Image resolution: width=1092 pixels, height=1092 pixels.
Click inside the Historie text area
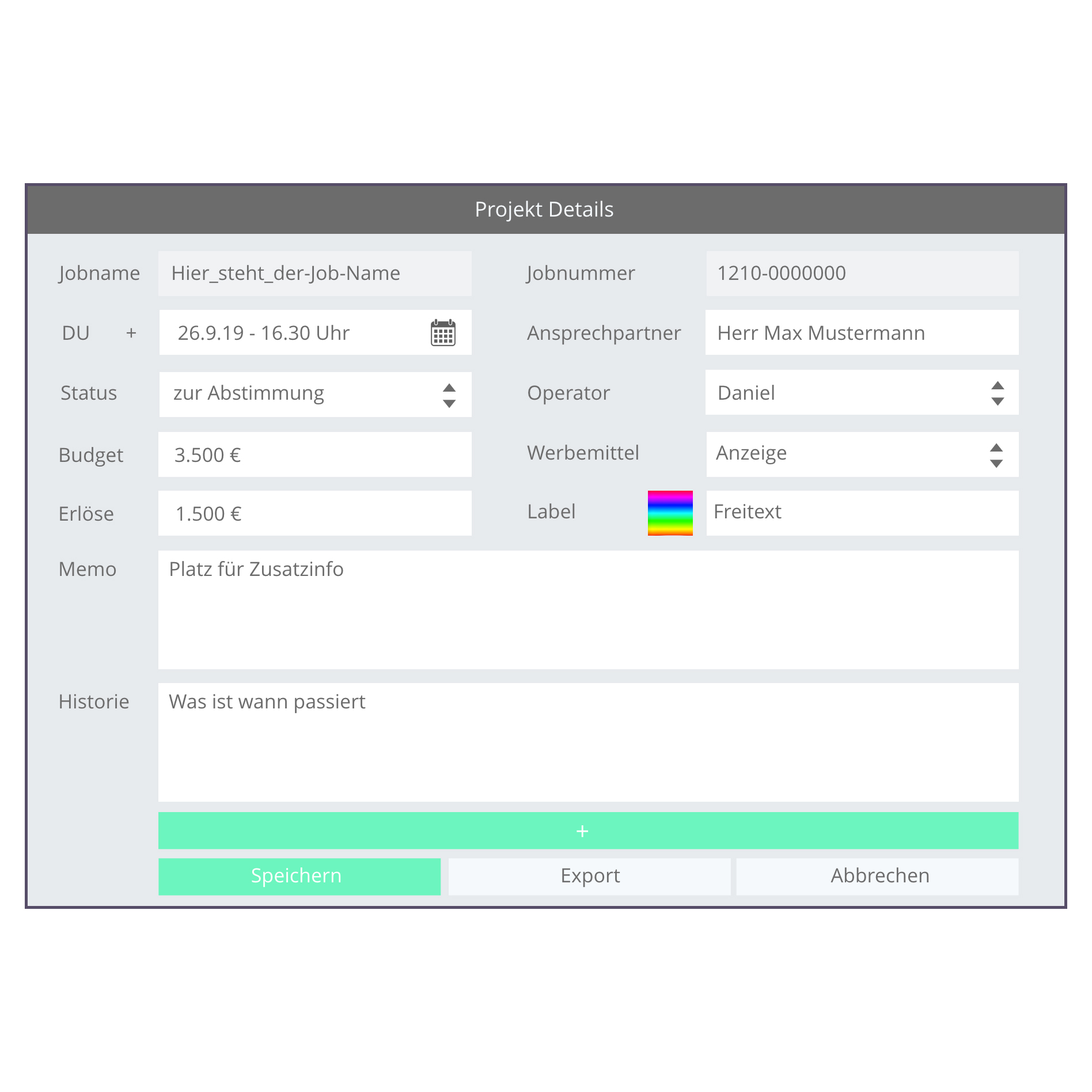click(x=588, y=742)
